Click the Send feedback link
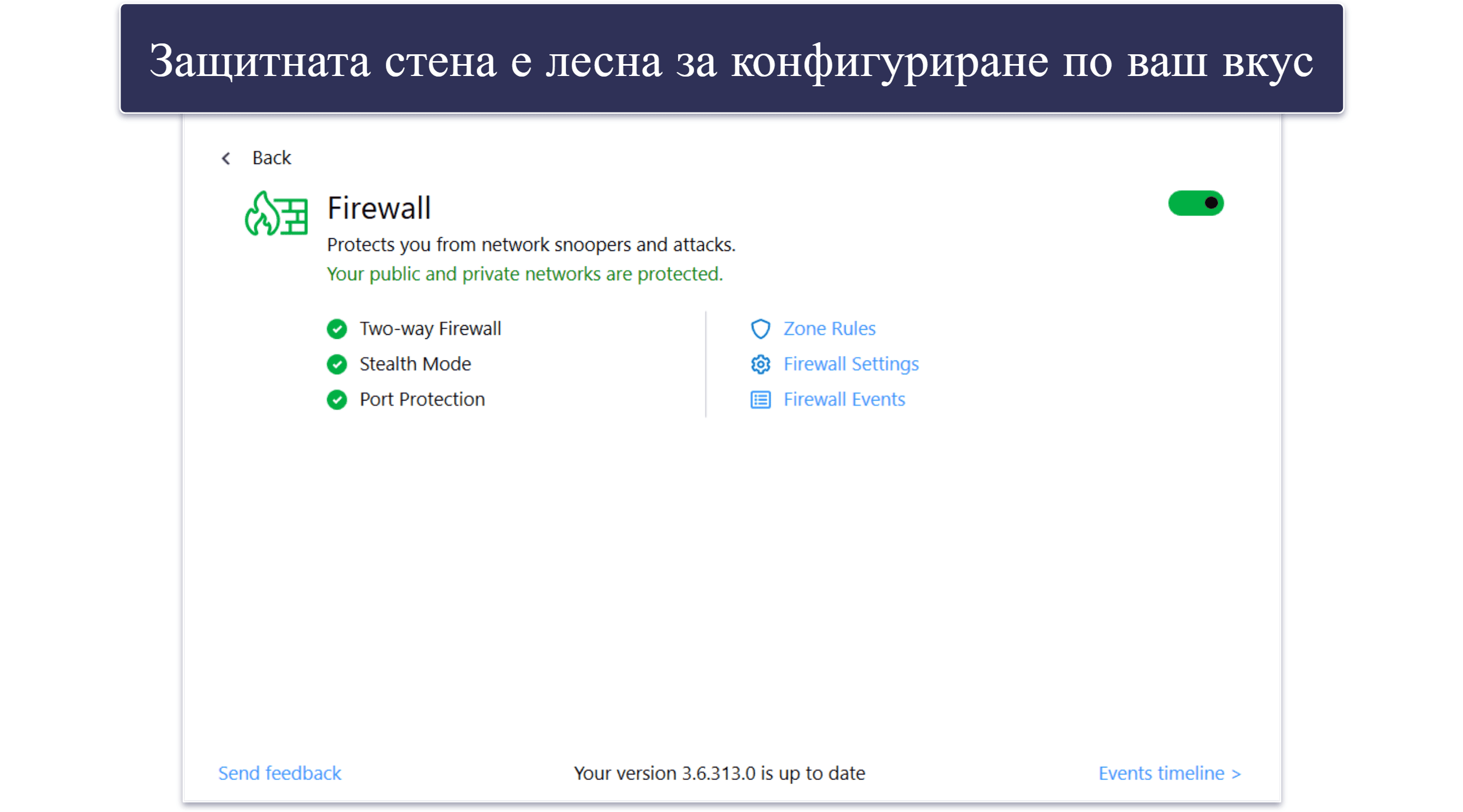This screenshot has width=1463, height=812. tap(280, 773)
